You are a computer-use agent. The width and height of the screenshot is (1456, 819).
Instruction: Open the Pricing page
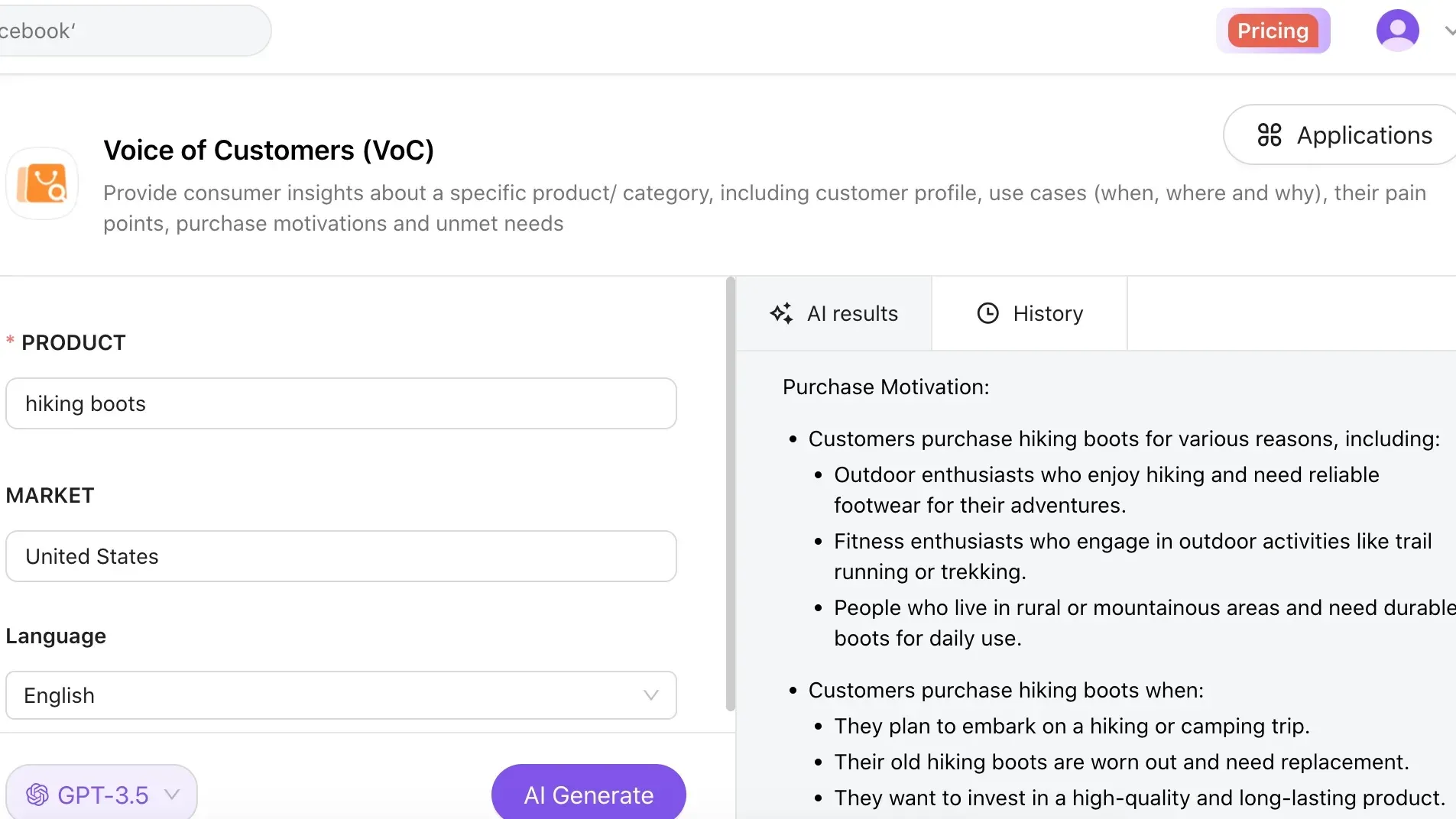point(1273,31)
